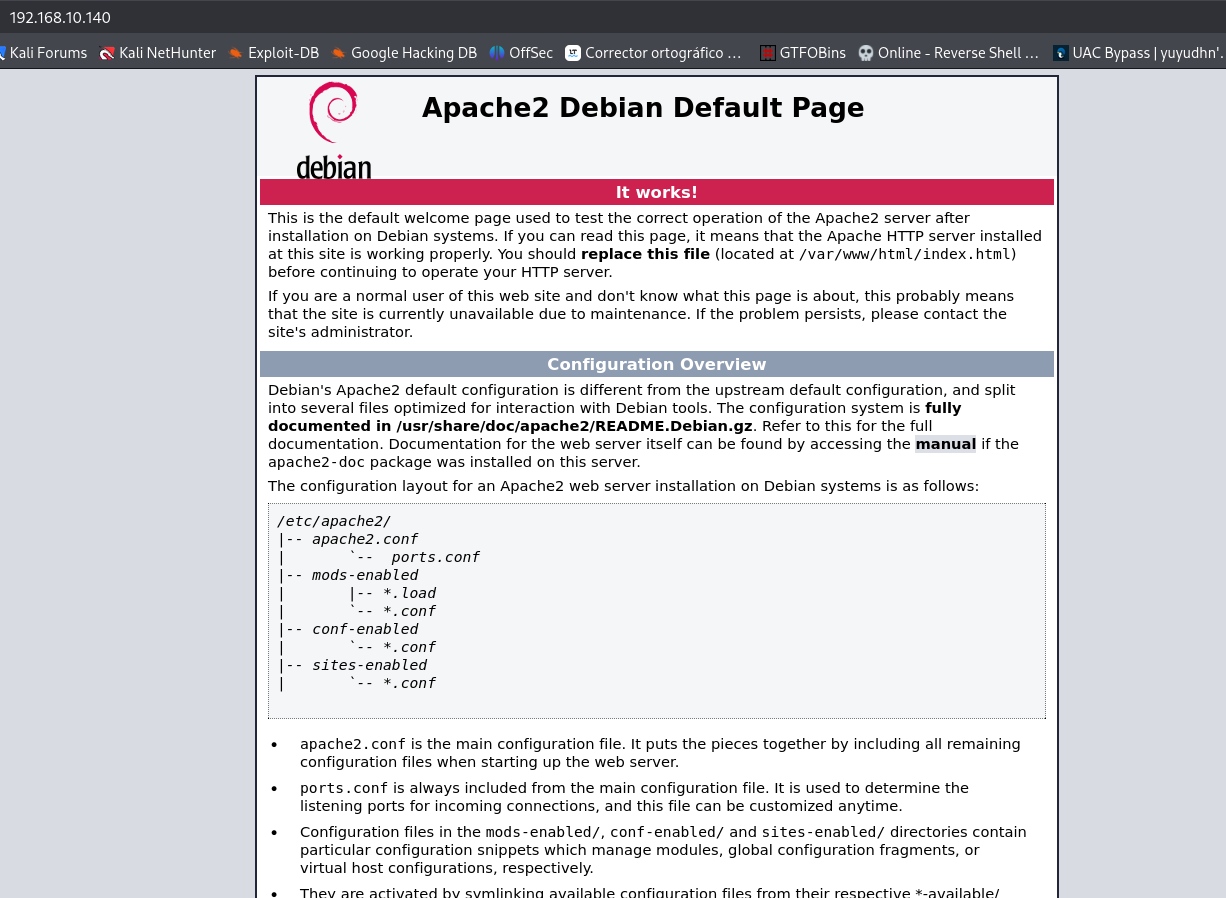
Task: Focus the address bar showing 192.168.10.140
Action: pos(613,17)
